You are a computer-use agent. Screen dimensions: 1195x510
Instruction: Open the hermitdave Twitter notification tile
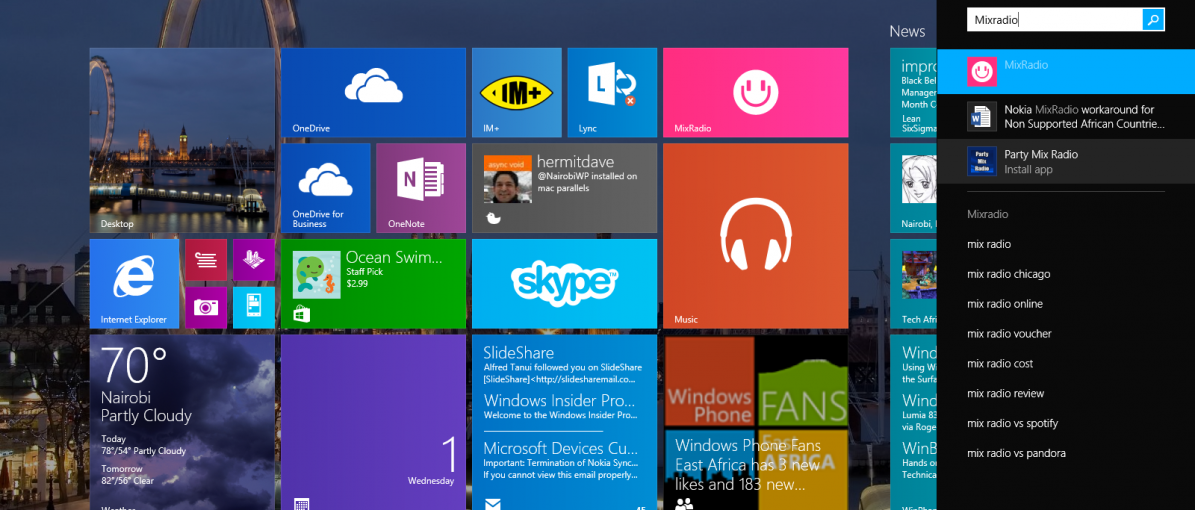pyautogui.click(x=564, y=188)
